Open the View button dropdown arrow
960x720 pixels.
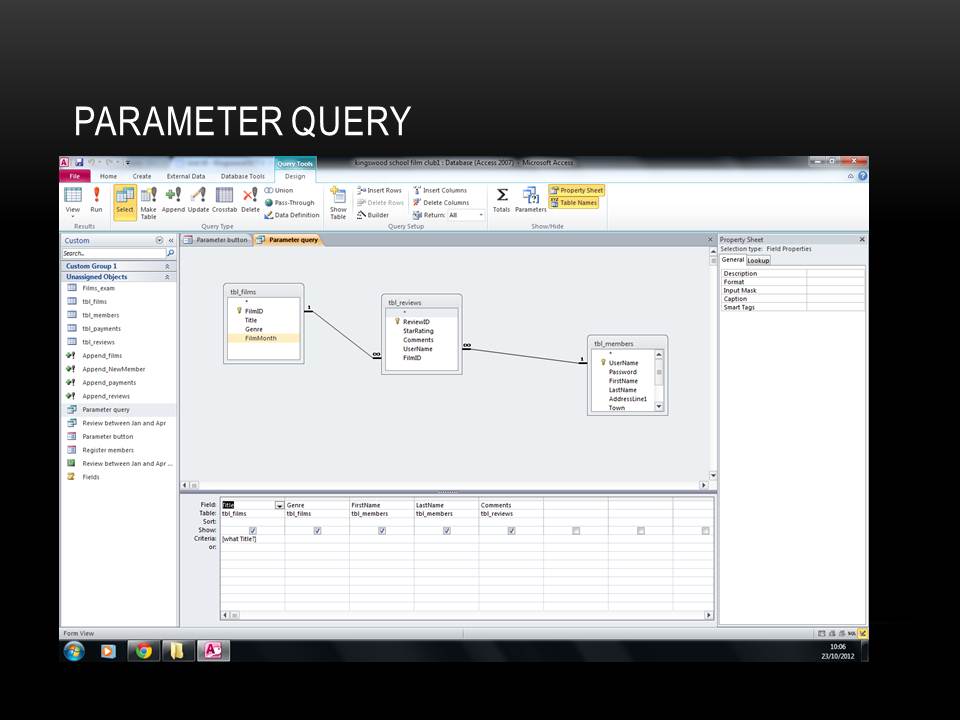click(73, 216)
